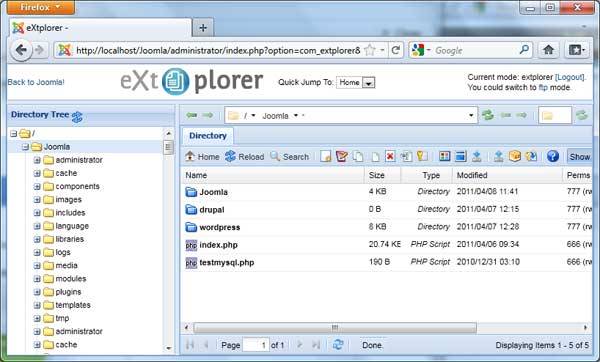Expand the libraries folder in the tree

[37, 239]
